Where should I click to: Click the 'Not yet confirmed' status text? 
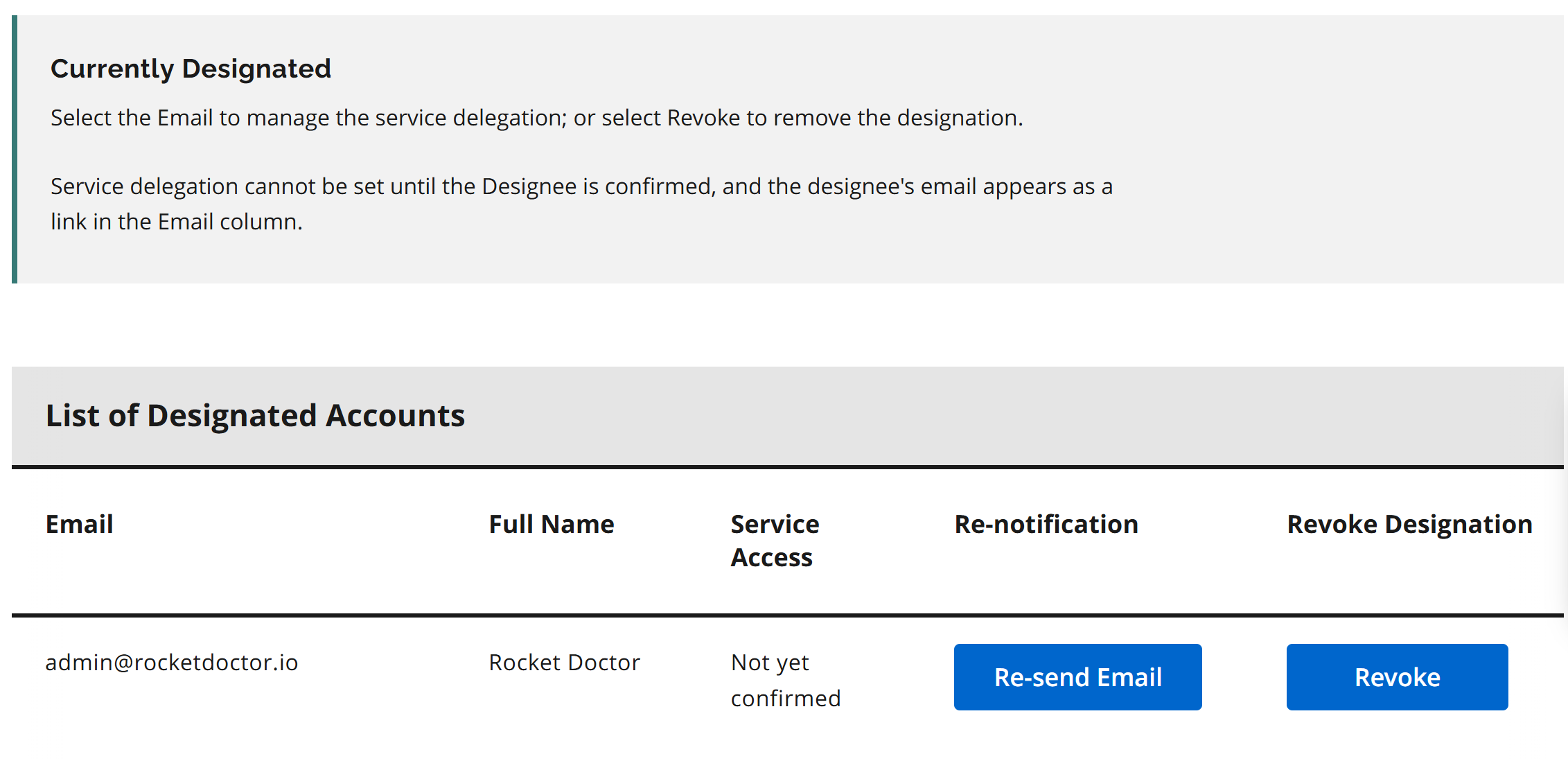pyautogui.click(x=785, y=680)
